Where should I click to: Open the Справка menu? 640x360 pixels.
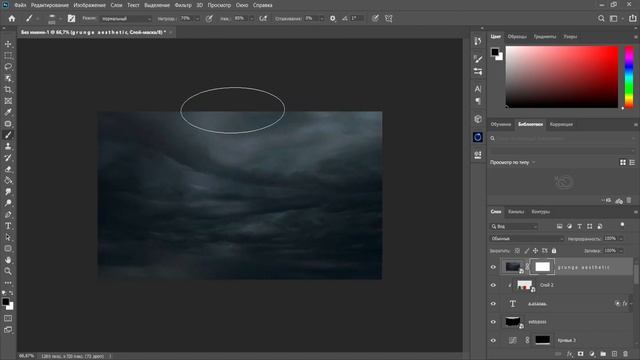click(x=262, y=5)
